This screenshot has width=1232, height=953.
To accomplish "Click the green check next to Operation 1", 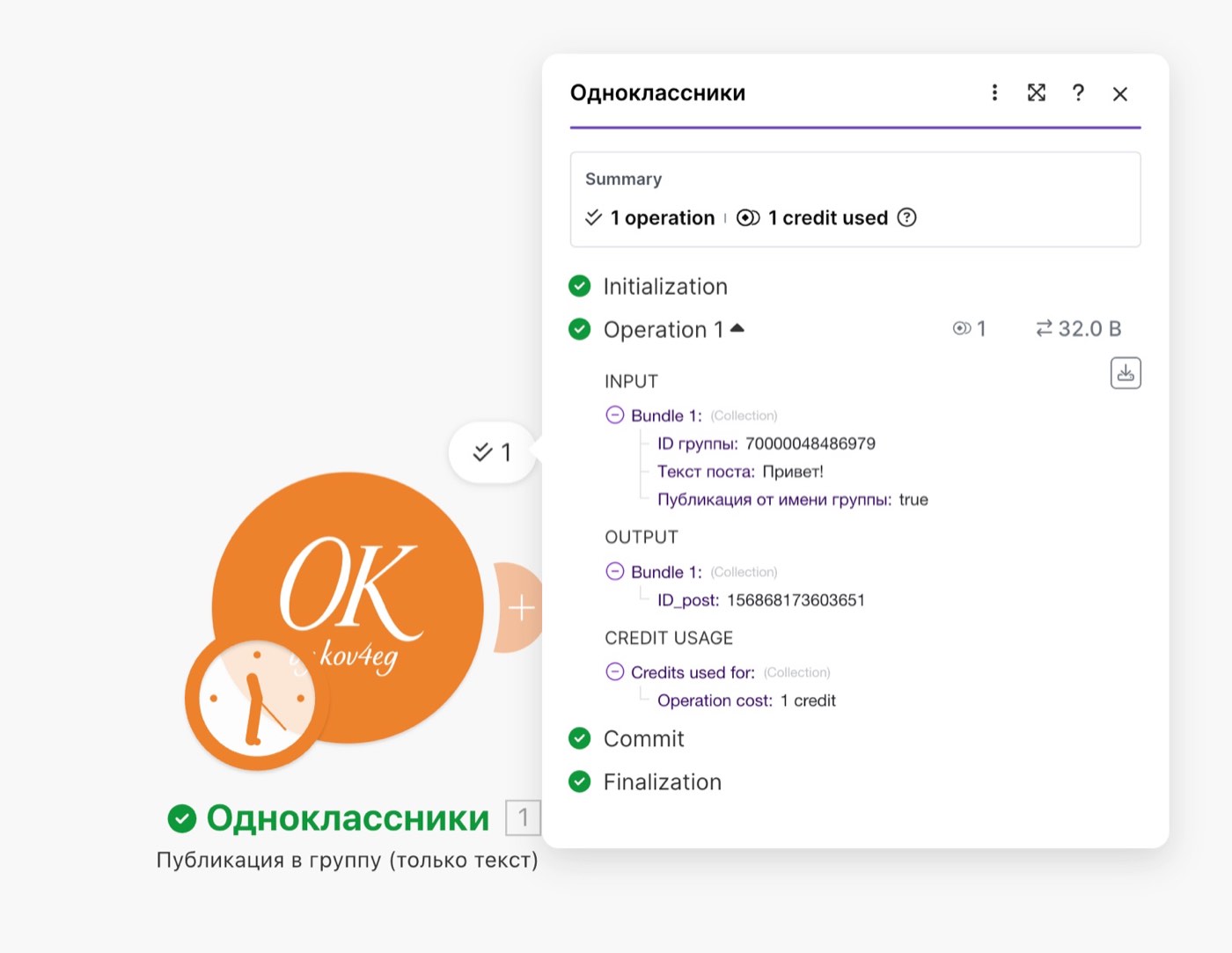I will click(580, 329).
